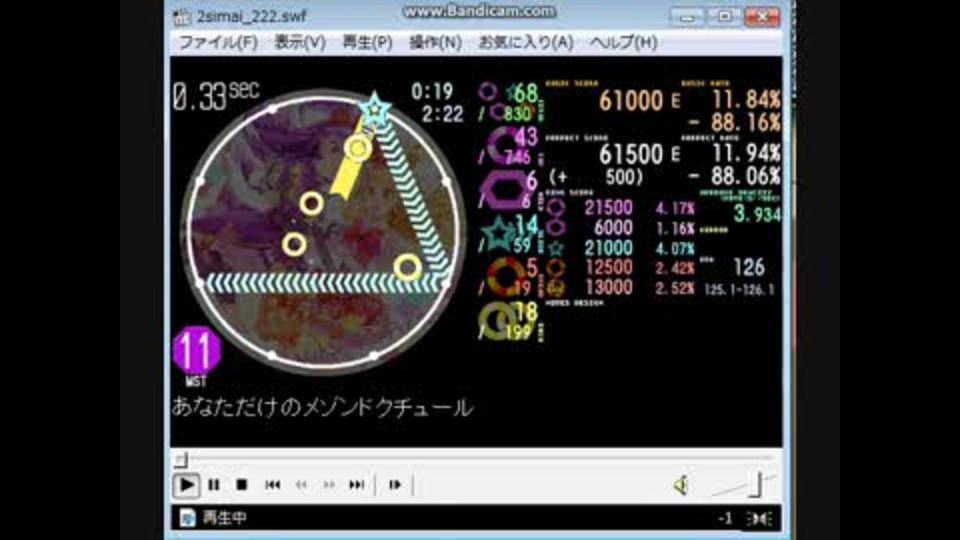Viewport: 960px width, 540px height.
Task: Click the 13000 score row
Action: click(x=620, y=287)
